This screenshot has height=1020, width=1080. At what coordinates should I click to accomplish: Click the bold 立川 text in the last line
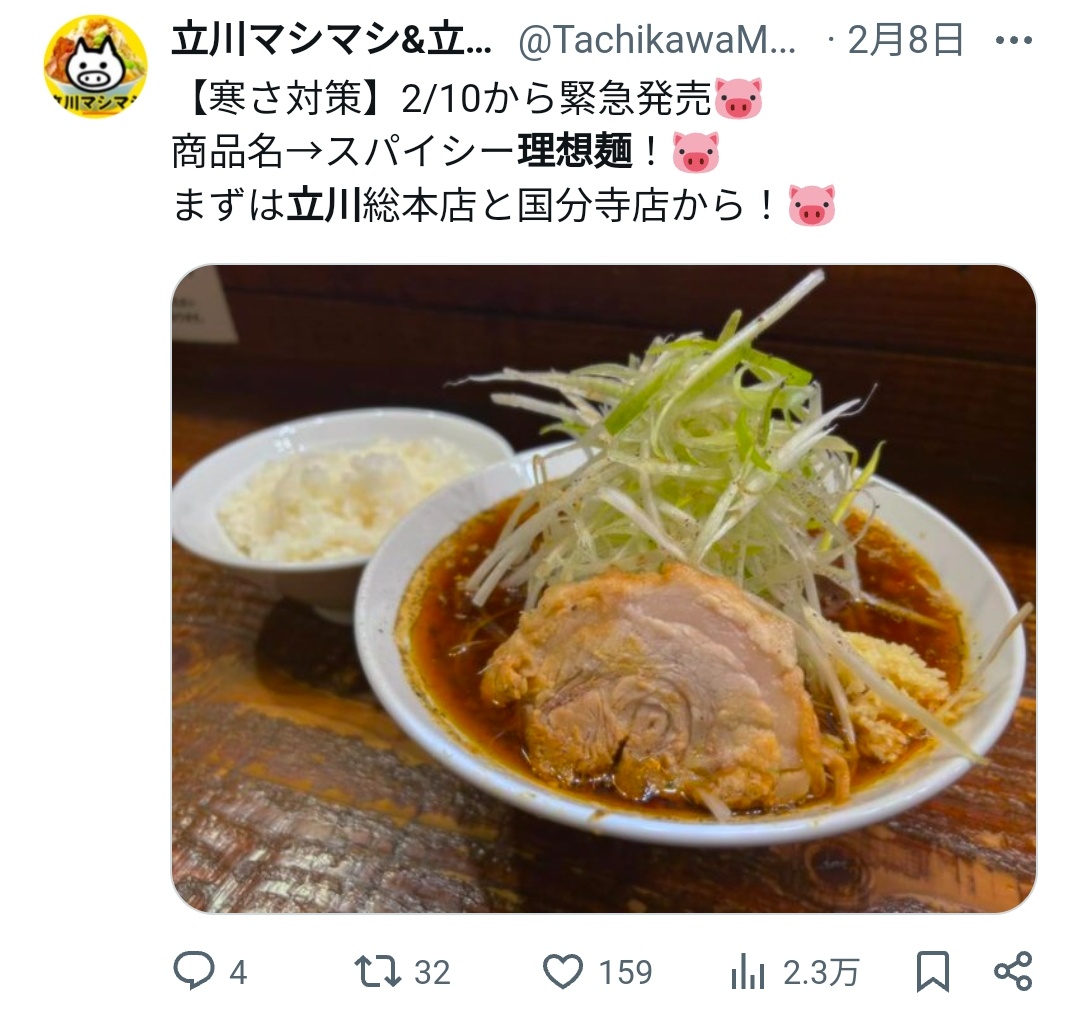[324, 205]
